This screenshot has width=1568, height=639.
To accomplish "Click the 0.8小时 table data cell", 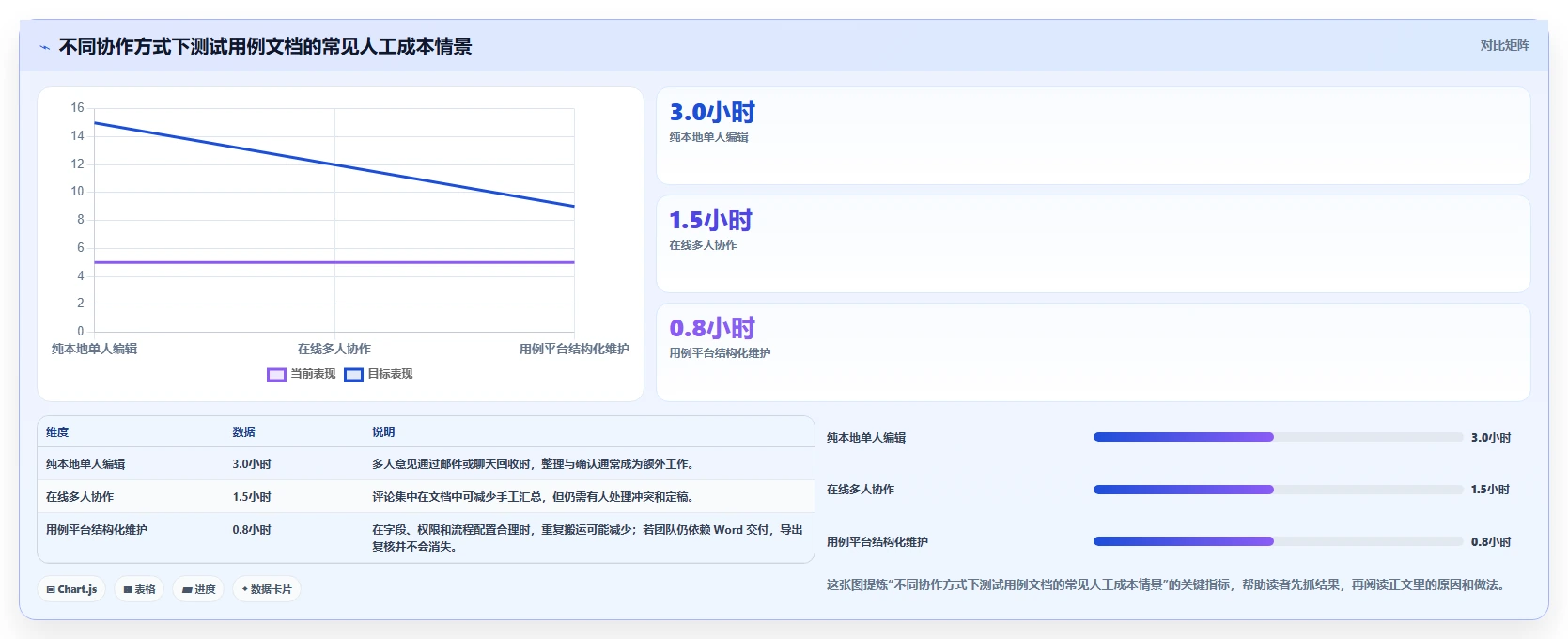I will click(x=252, y=530).
